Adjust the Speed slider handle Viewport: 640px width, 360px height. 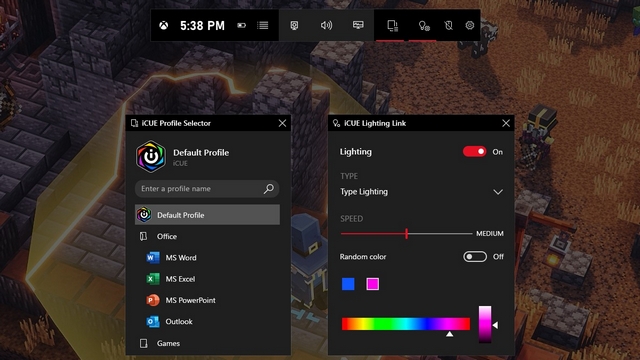(407, 233)
